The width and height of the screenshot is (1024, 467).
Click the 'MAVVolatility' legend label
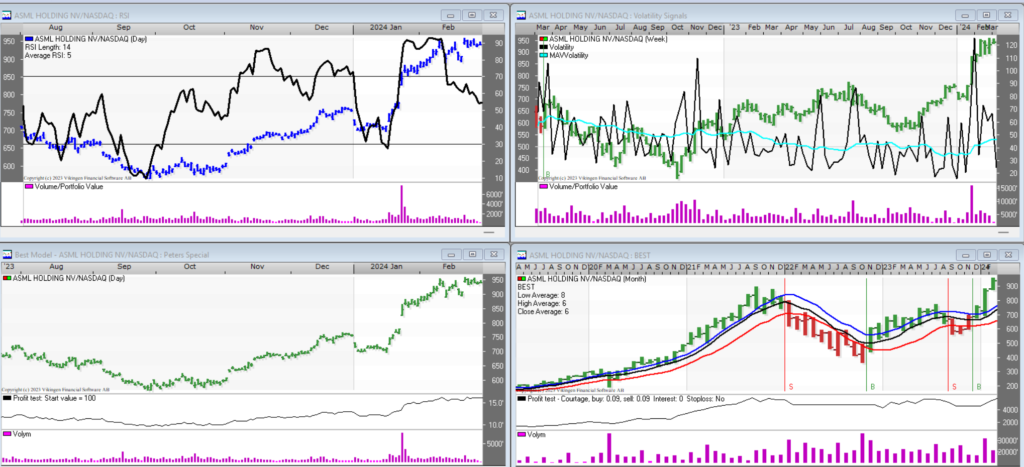point(569,56)
